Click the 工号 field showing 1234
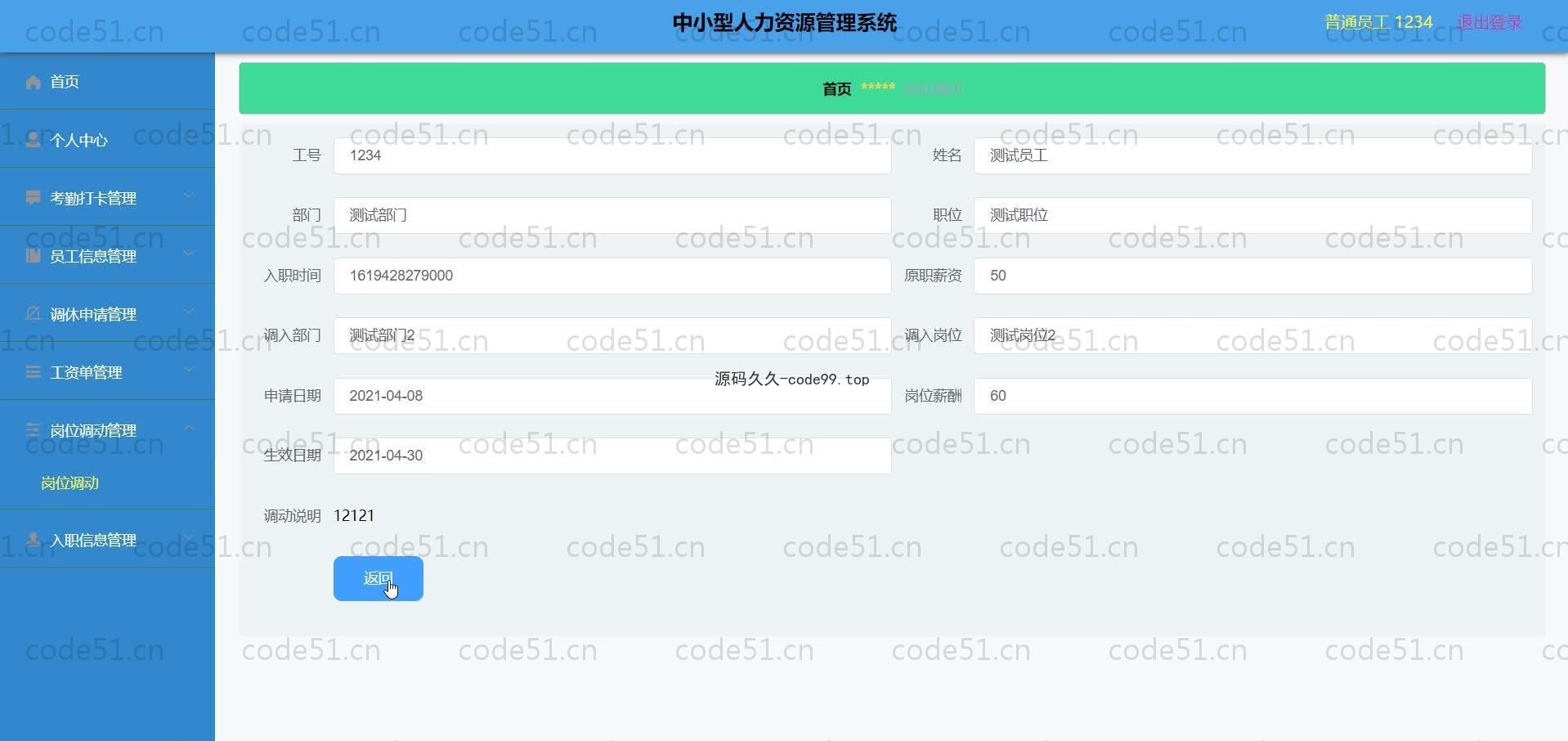1568x741 pixels. (x=612, y=155)
